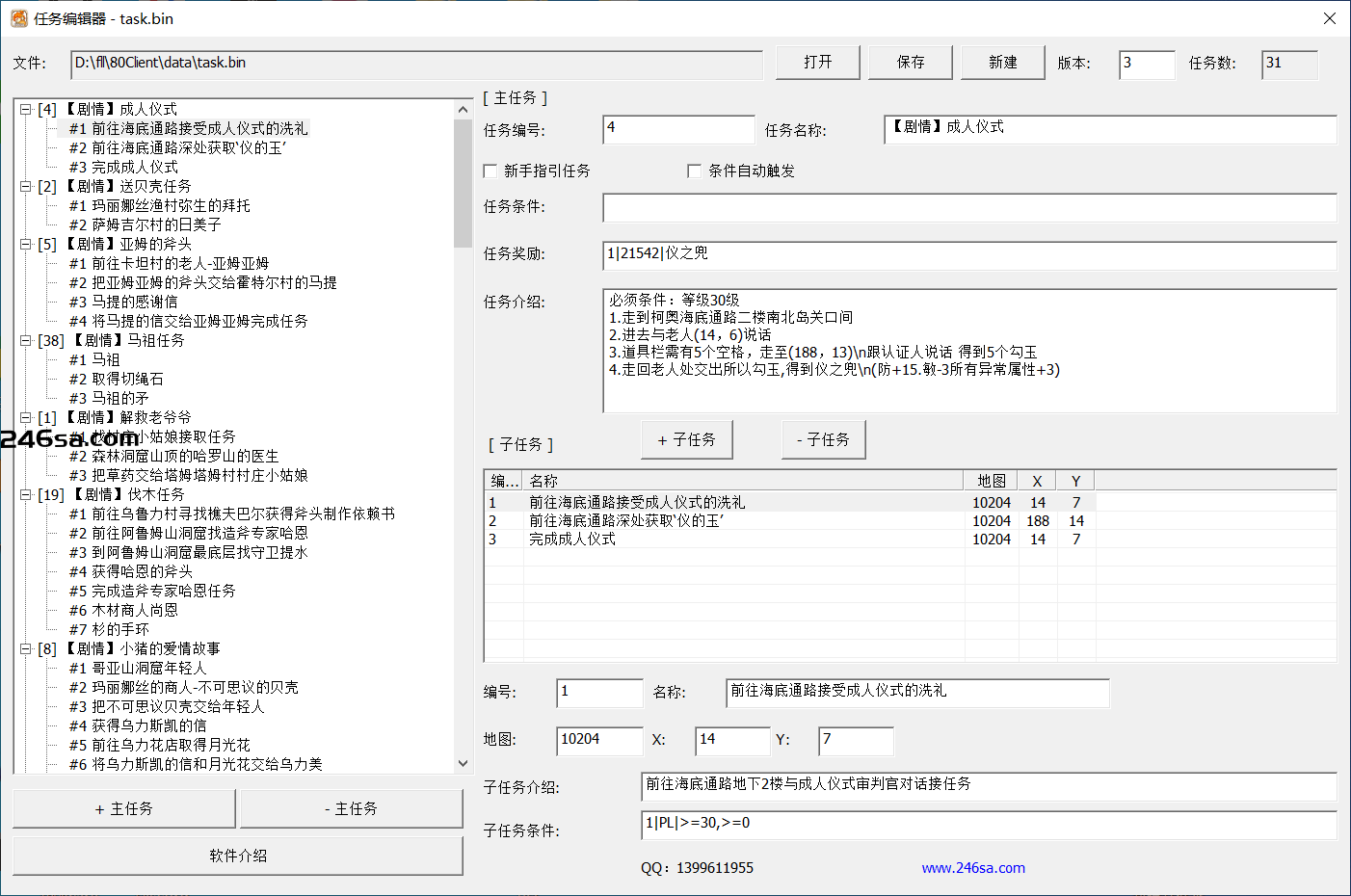This screenshot has width=1351, height=896.
Task: Click the - 主任务 button
Action: (352, 808)
